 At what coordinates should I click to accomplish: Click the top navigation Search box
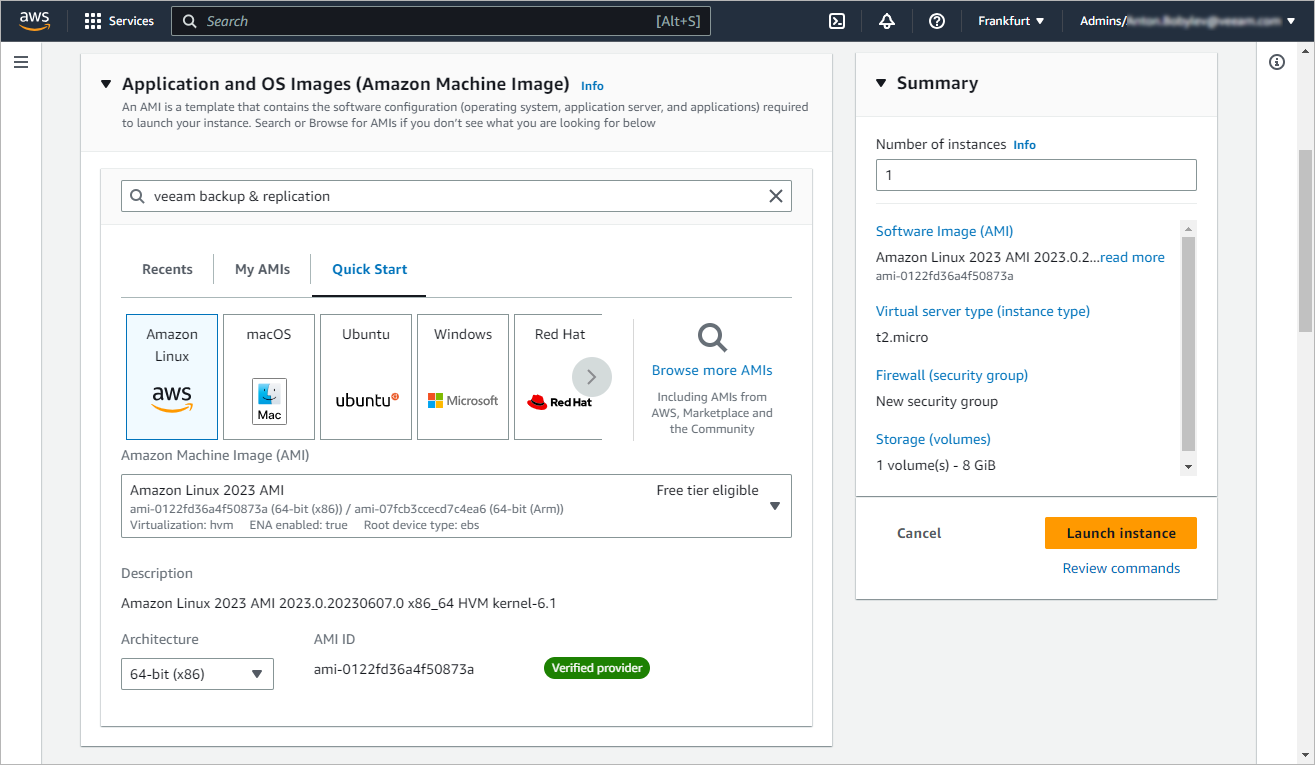point(441,21)
